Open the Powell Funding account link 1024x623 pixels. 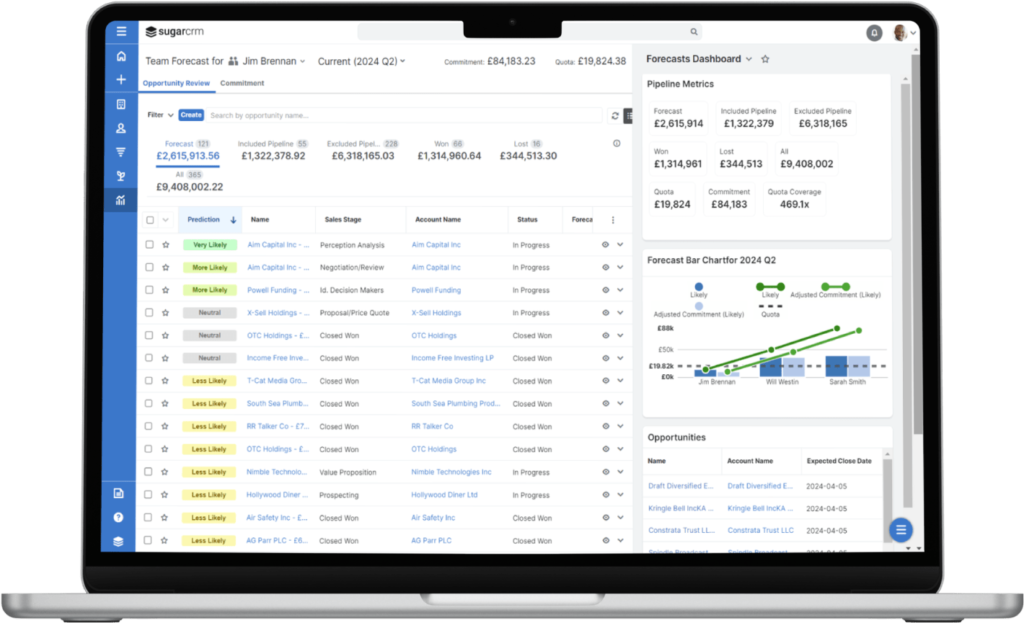[436, 290]
